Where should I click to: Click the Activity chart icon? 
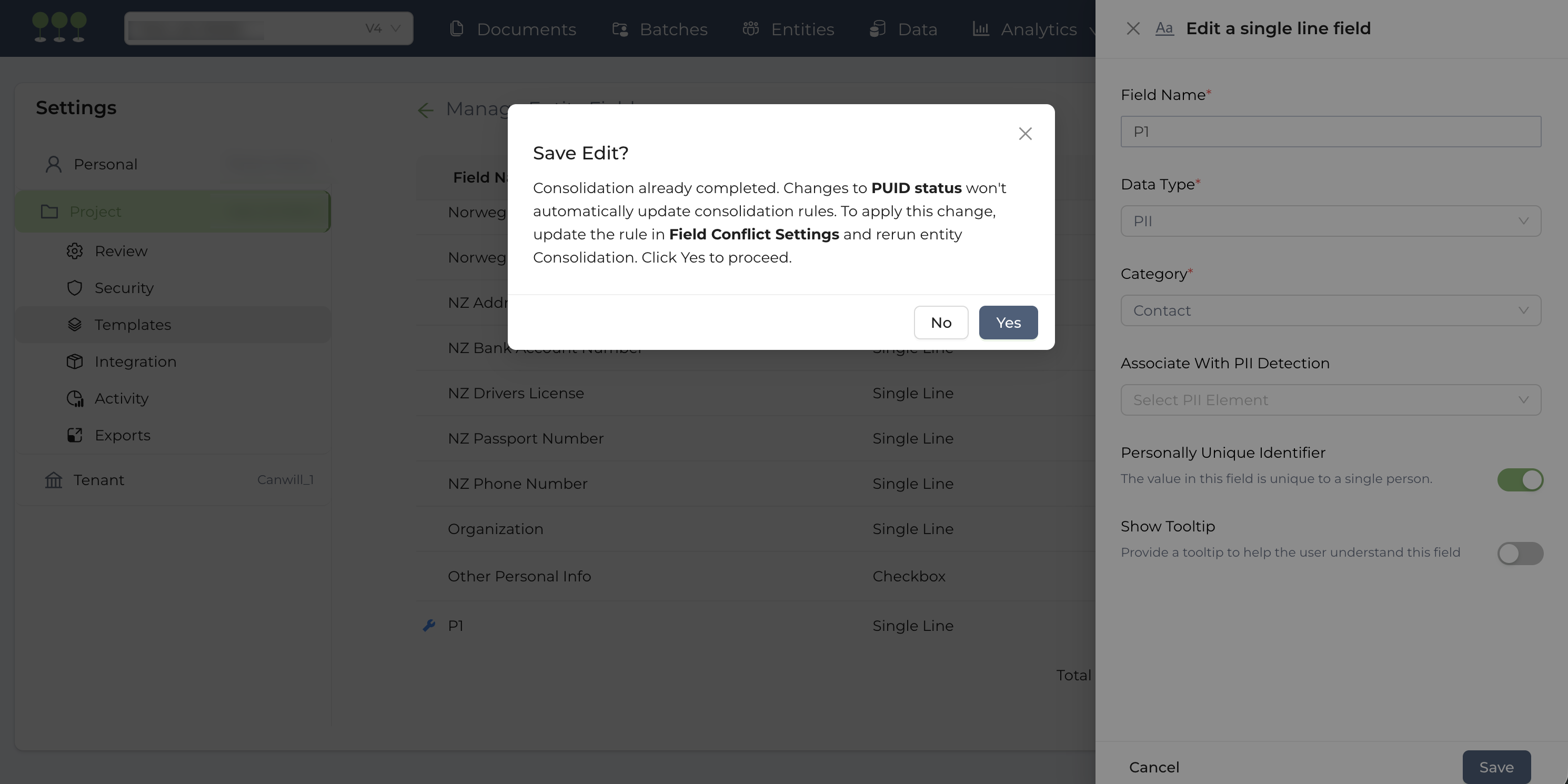[74, 399]
